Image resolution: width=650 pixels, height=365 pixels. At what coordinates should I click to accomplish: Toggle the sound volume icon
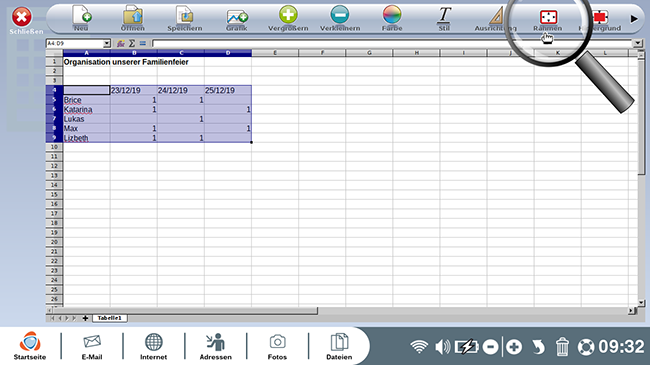(x=443, y=347)
